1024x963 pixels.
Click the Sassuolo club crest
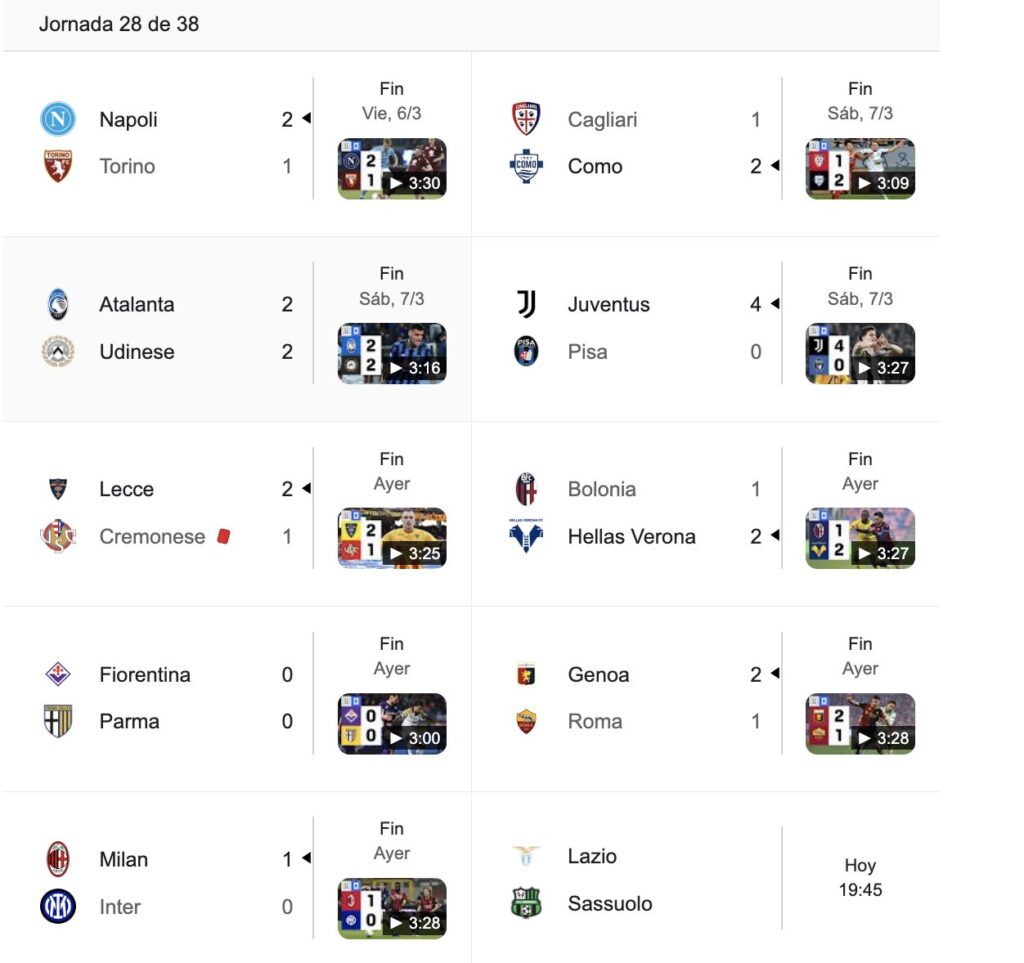526,903
